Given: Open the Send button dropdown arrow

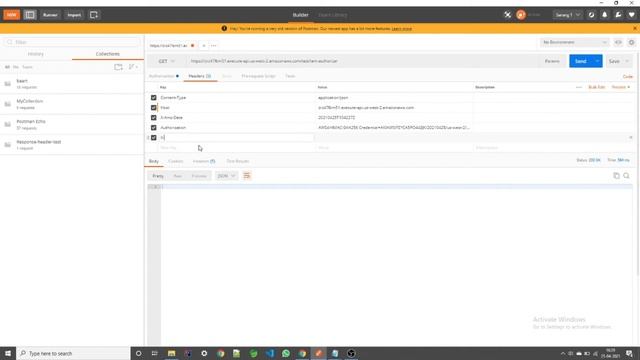Looking at the screenshot, I should tap(597, 61).
